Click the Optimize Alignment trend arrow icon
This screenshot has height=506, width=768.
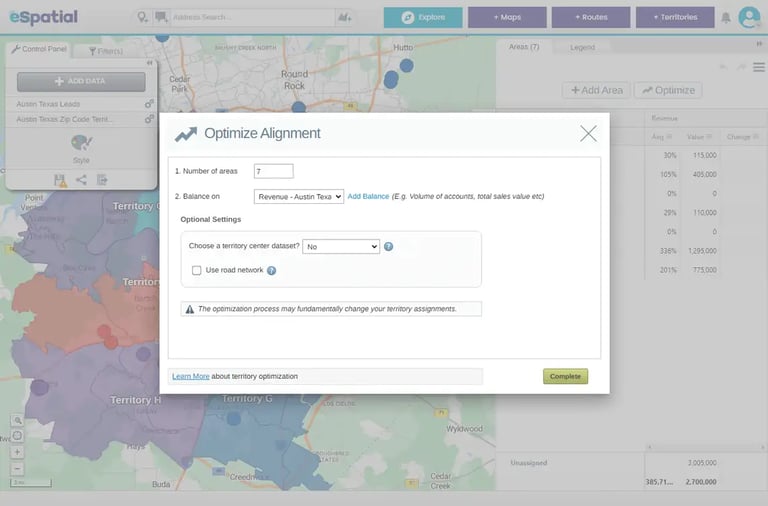tap(186, 134)
